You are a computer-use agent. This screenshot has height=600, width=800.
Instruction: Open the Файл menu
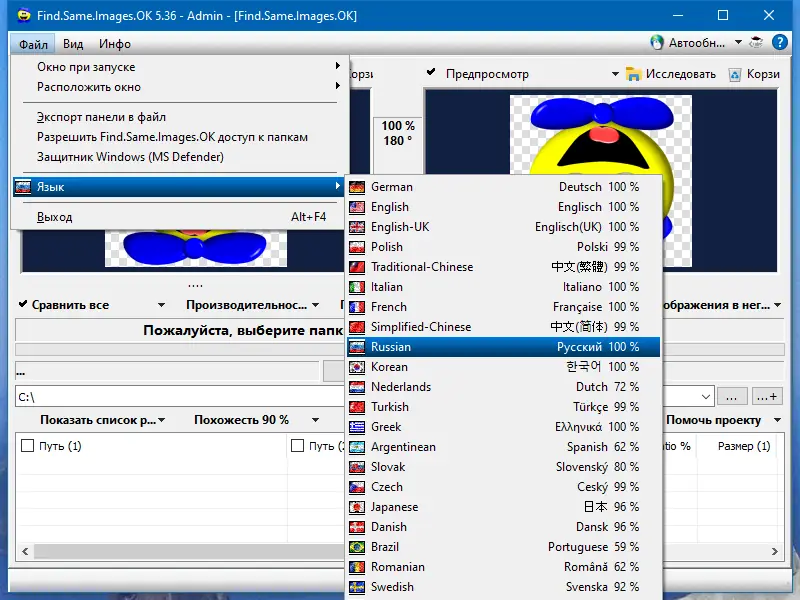33,44
